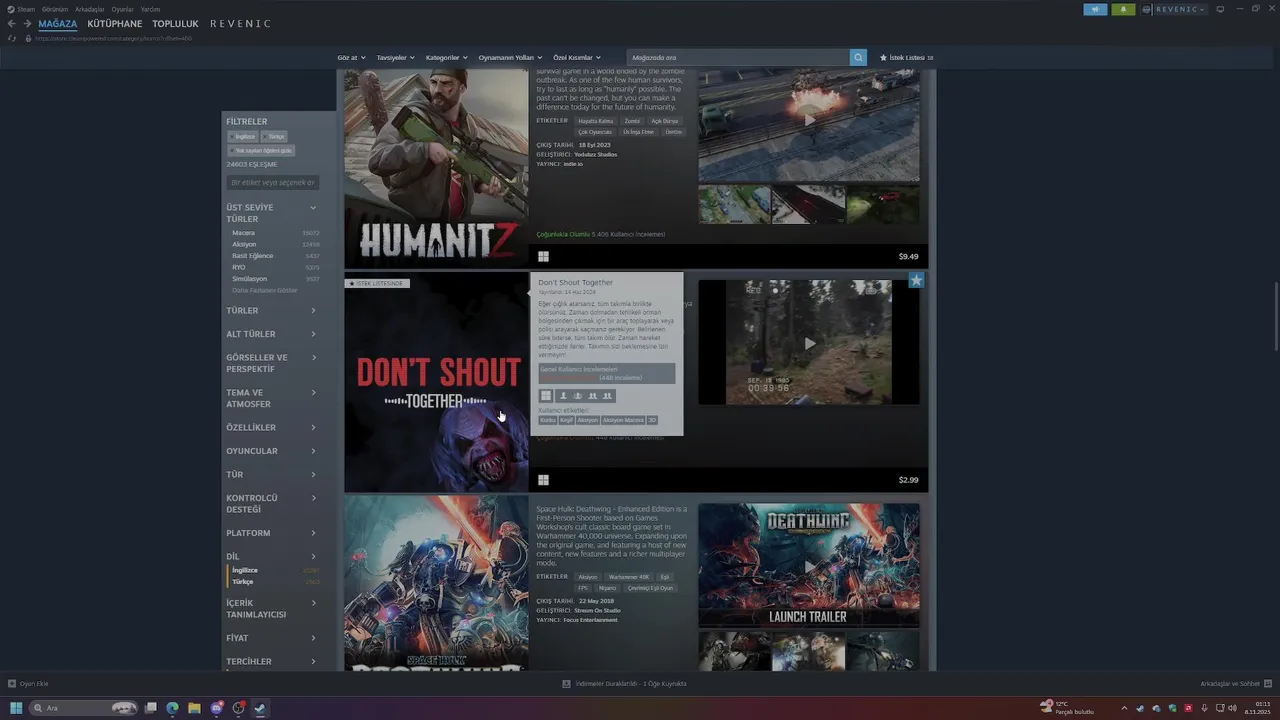Remove the 'Yok sayılan öğeleri gizle' filter chip
The image size is (1280, 720).
(x=261, y=151)
